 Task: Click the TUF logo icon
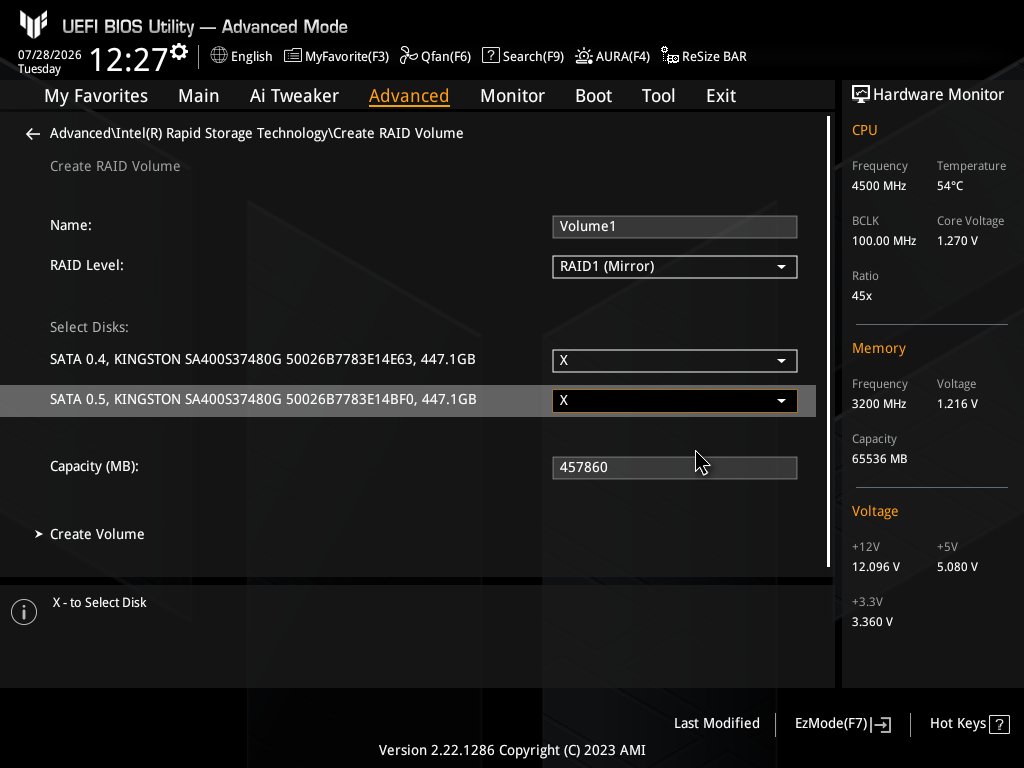click(x=33, y=24)
